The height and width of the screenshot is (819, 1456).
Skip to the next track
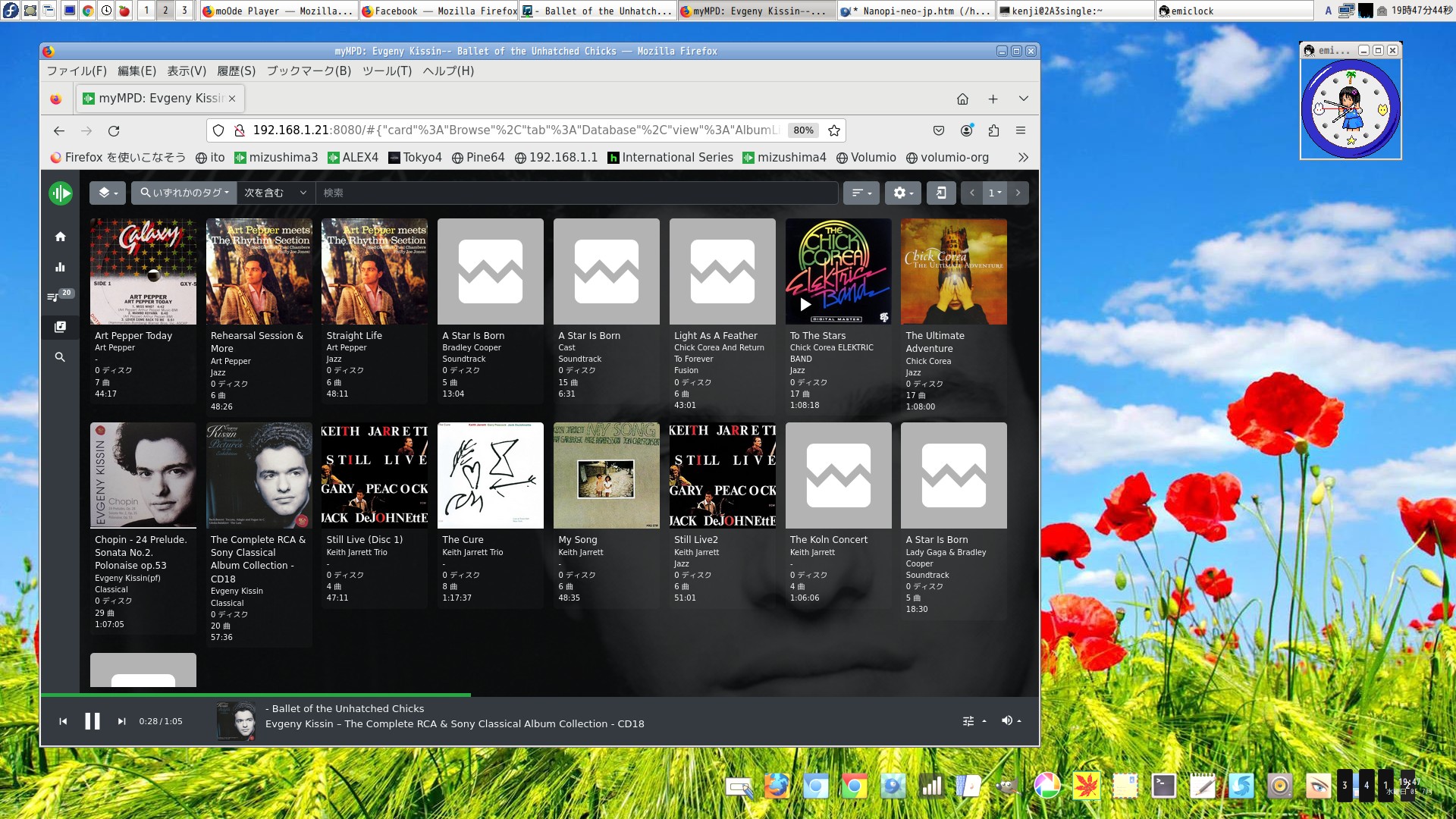click(x=121, y=721)
